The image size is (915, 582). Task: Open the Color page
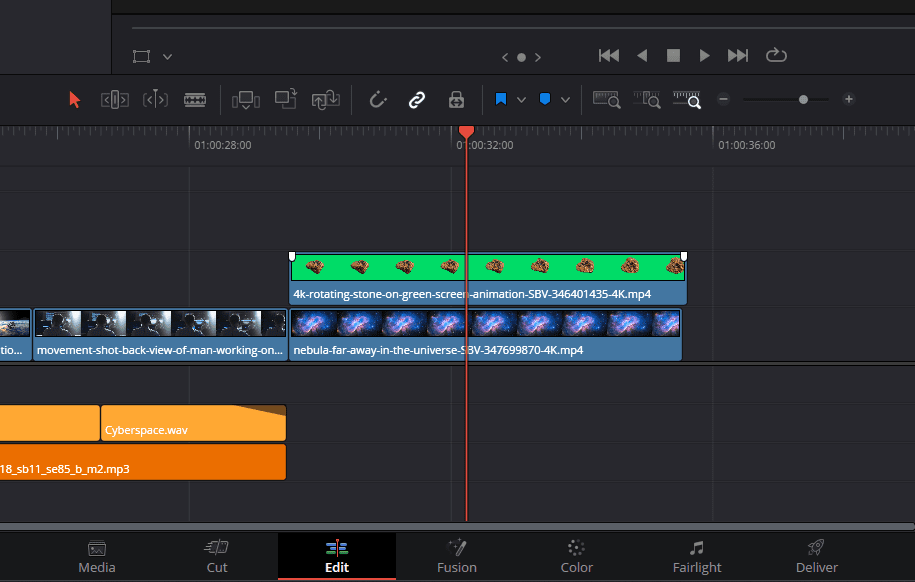(x=577, y=557)
